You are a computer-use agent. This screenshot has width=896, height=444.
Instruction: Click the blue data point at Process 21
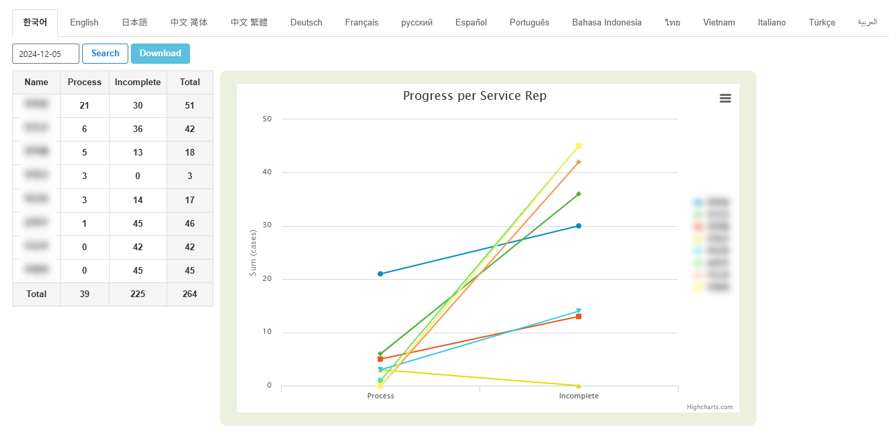380,274
